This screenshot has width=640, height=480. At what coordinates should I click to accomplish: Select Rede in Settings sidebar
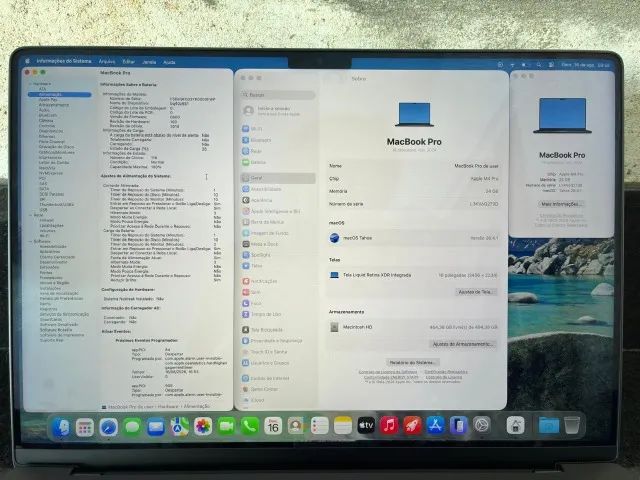point(278,151)
